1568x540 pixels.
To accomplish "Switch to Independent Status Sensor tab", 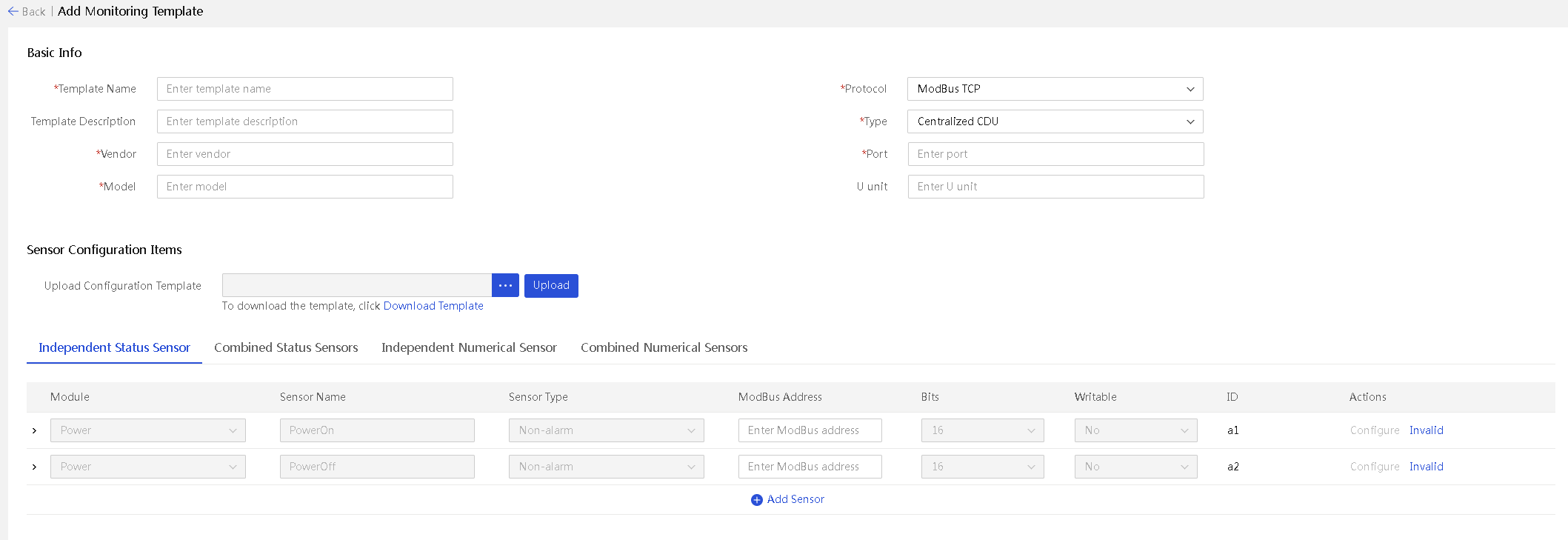I will 114,347.
